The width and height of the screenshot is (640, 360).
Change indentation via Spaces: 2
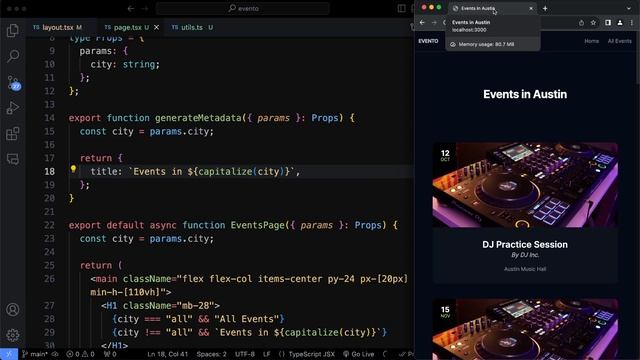(211, 354)
